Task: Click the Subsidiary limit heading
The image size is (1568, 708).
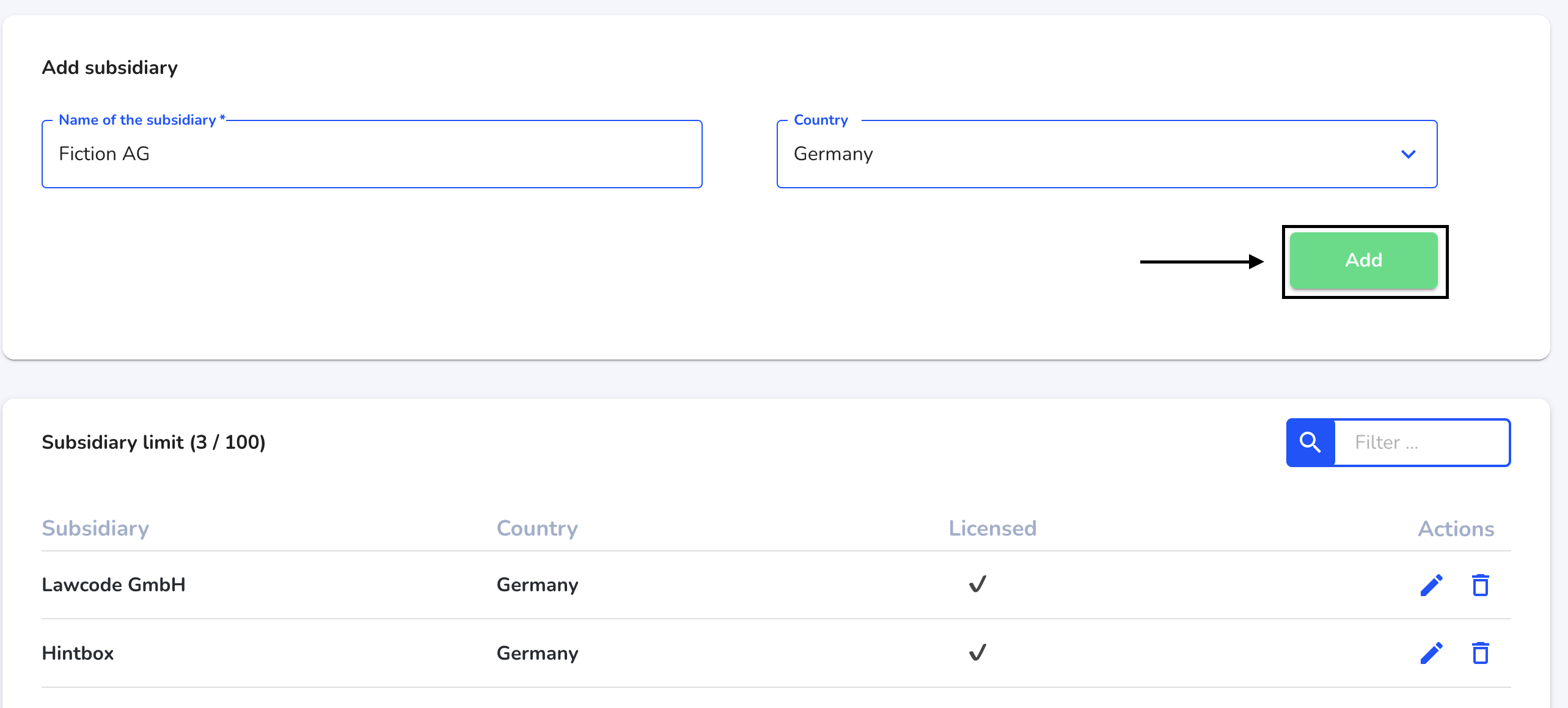Action: [x=153, y=442]
